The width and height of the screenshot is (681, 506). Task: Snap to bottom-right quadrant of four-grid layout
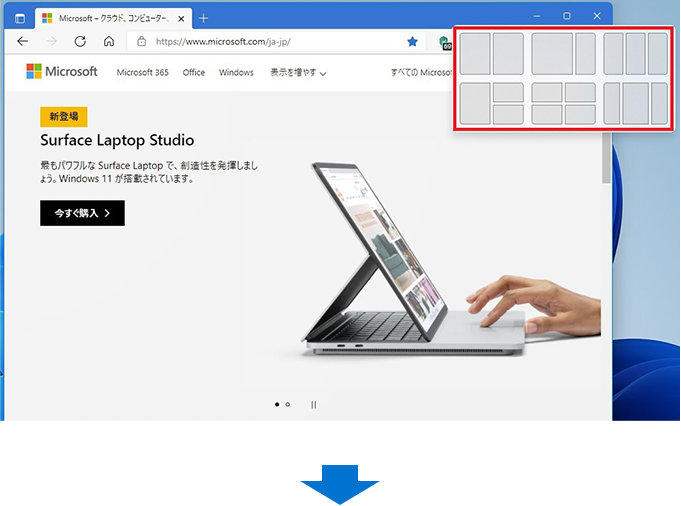coord(580,115)
